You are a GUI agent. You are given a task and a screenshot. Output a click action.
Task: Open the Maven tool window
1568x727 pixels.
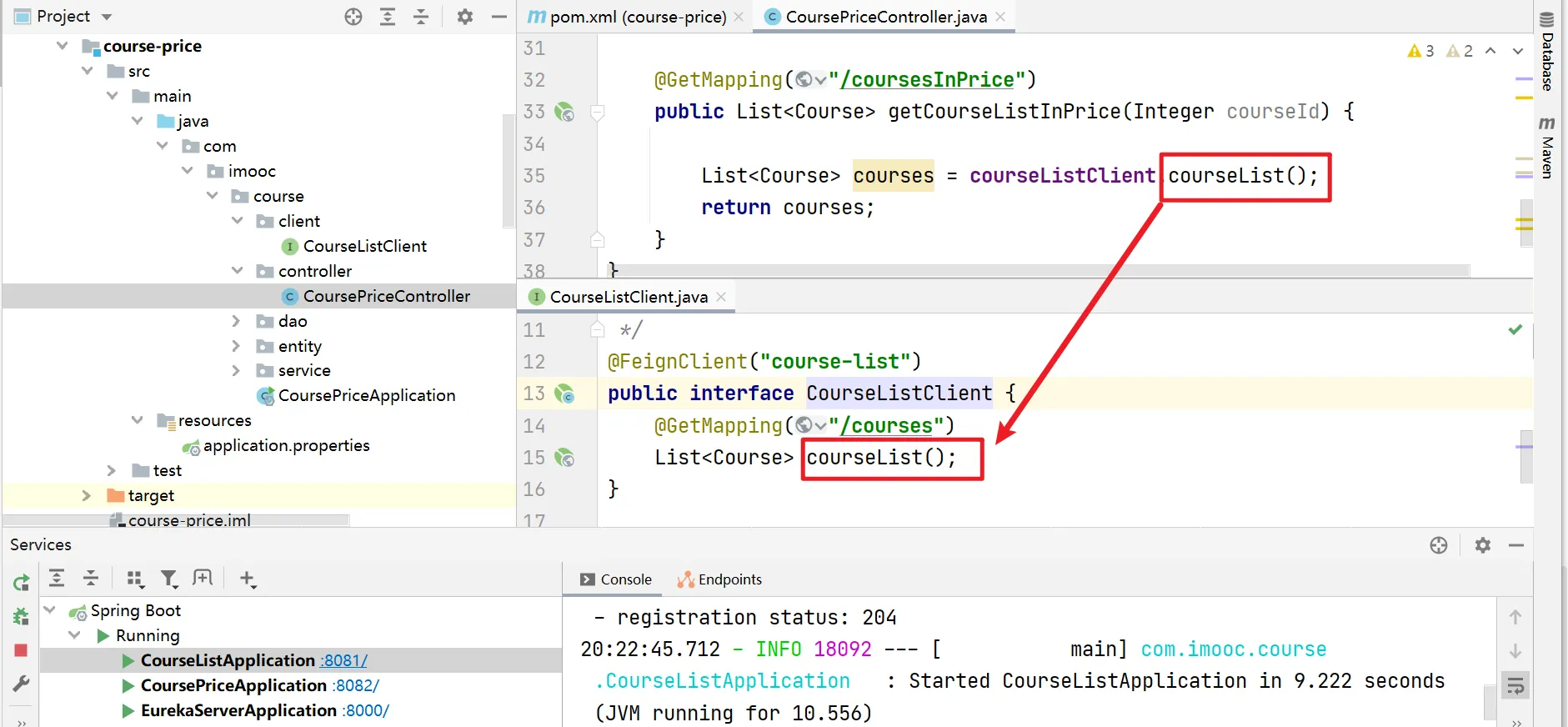pyautogui.click(x=1547, y=147)
